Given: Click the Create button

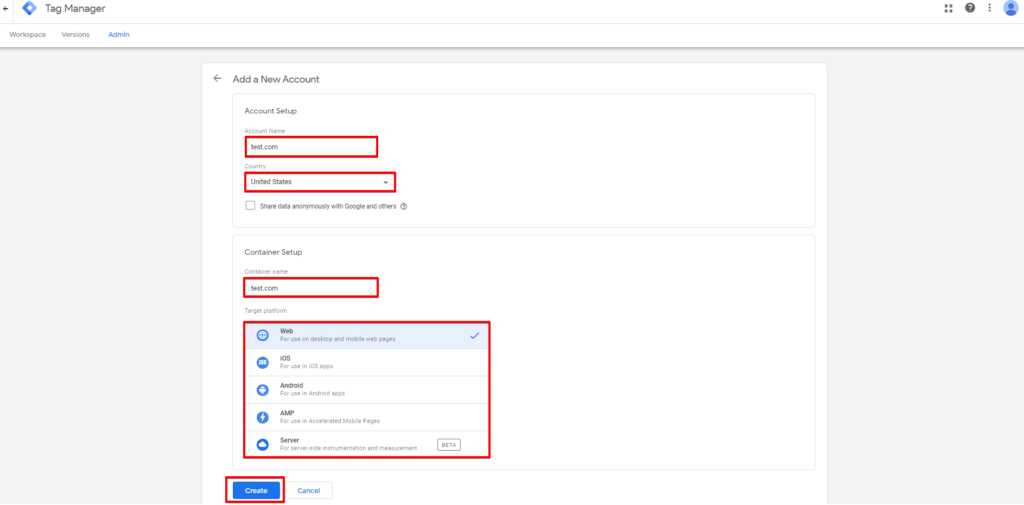Looking at the screenshot, I should click(256, 491).
